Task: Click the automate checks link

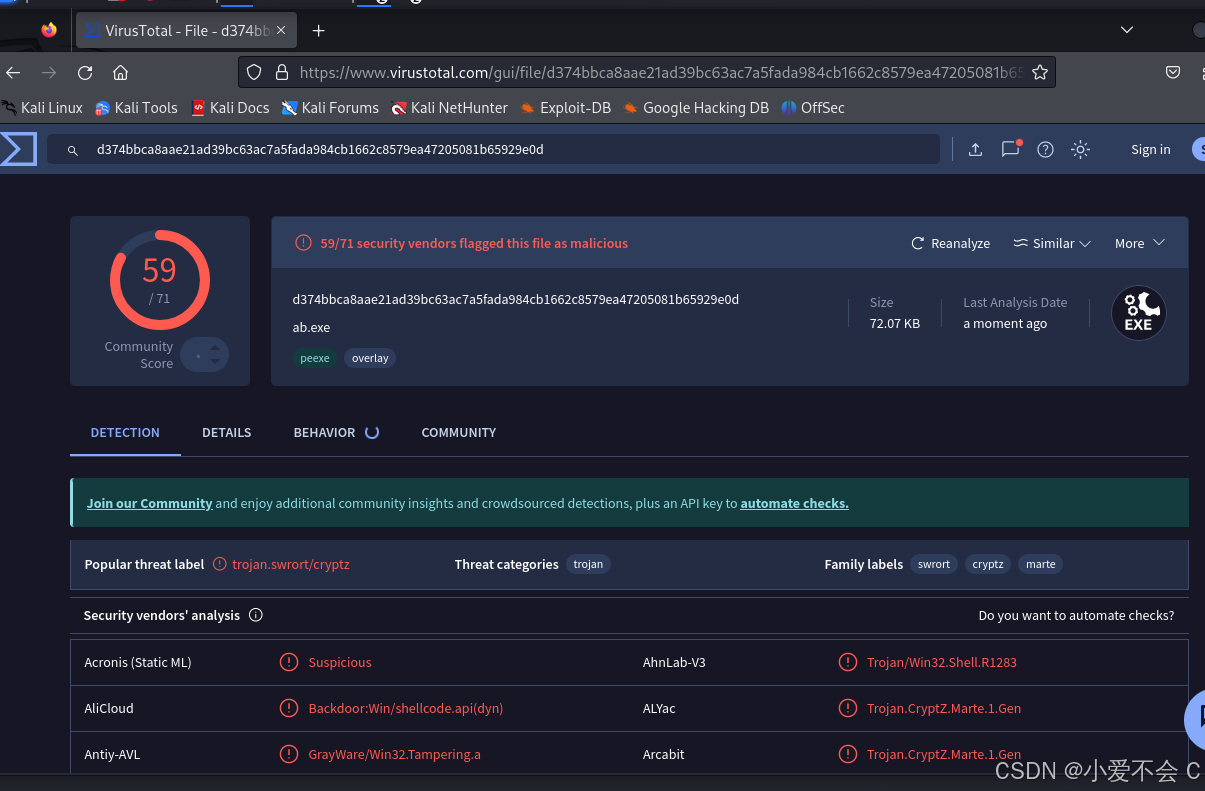Action: tap(794, 503)
